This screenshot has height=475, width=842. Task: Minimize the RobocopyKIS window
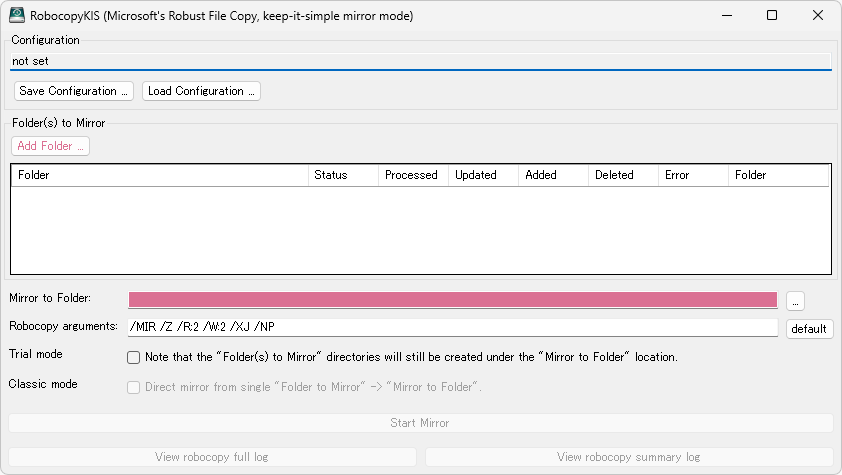tap(725, 16)
